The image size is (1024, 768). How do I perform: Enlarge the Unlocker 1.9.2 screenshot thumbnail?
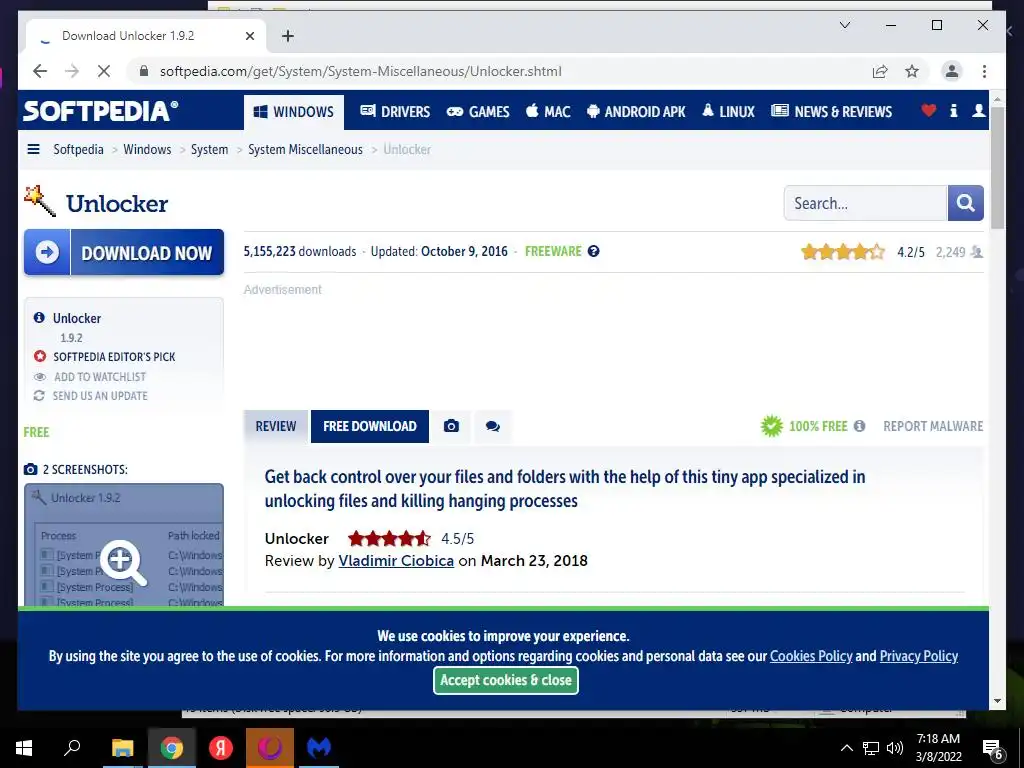[x=124, y=545]
